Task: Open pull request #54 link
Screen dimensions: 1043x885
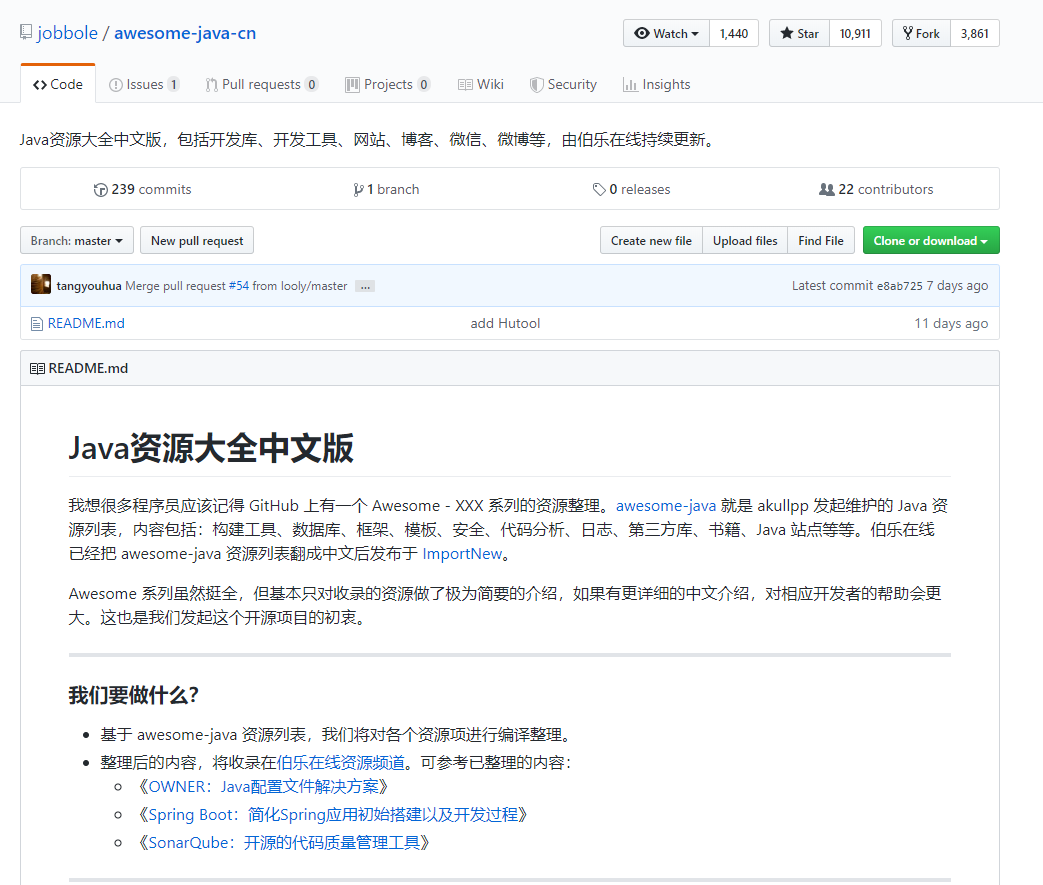Action: 239,286
